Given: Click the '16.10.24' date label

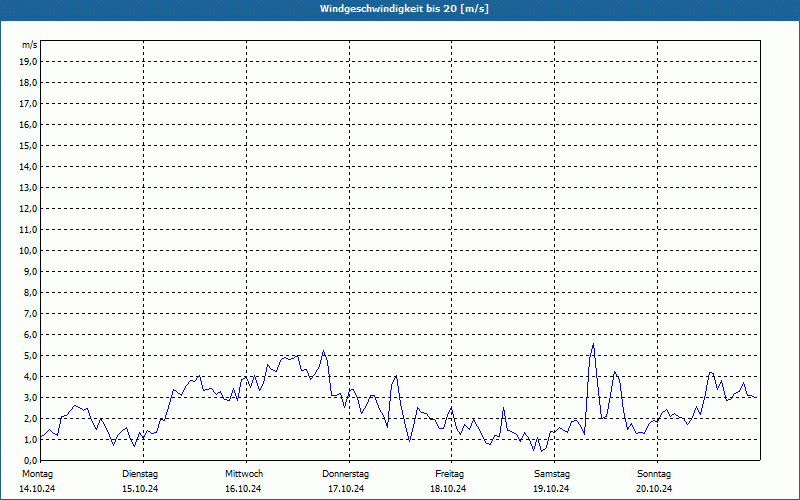Looking at the screenshot, I should click(x=243, y=489).
